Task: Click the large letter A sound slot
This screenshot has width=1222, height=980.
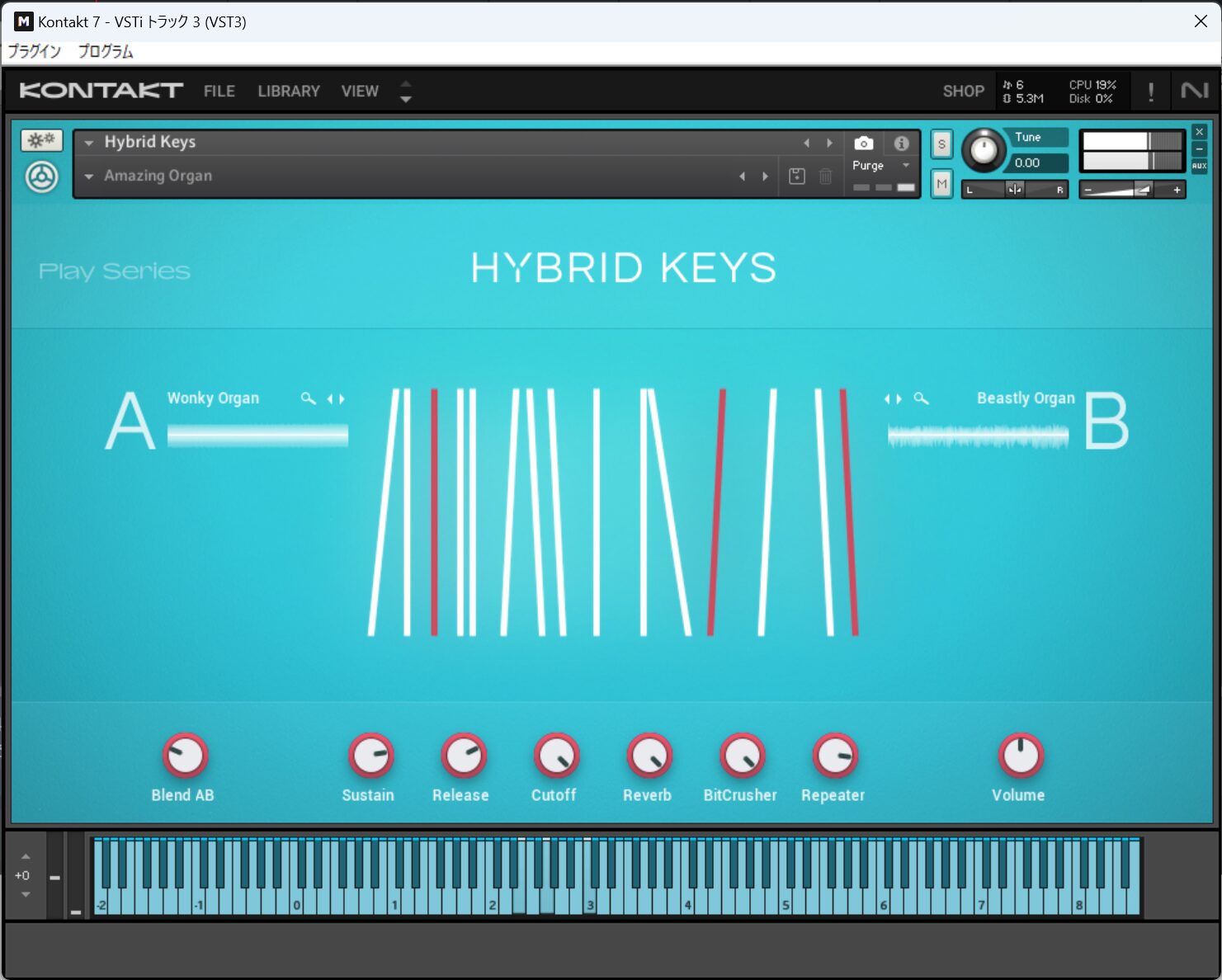Action: point(130,421)
